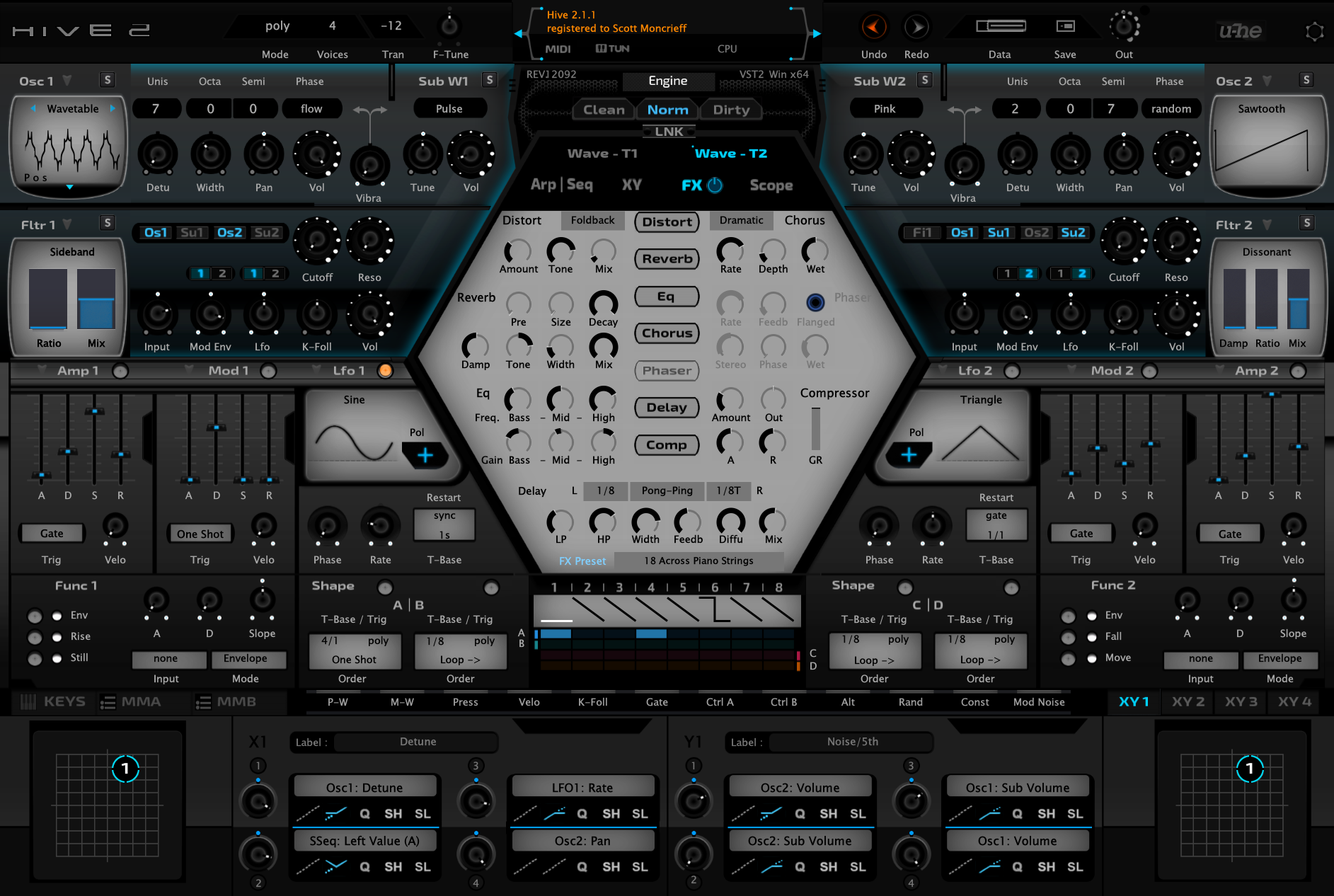Screen dimensions: 1334x896
Task: Click the Save preset icon
Action: (1065, 26)
